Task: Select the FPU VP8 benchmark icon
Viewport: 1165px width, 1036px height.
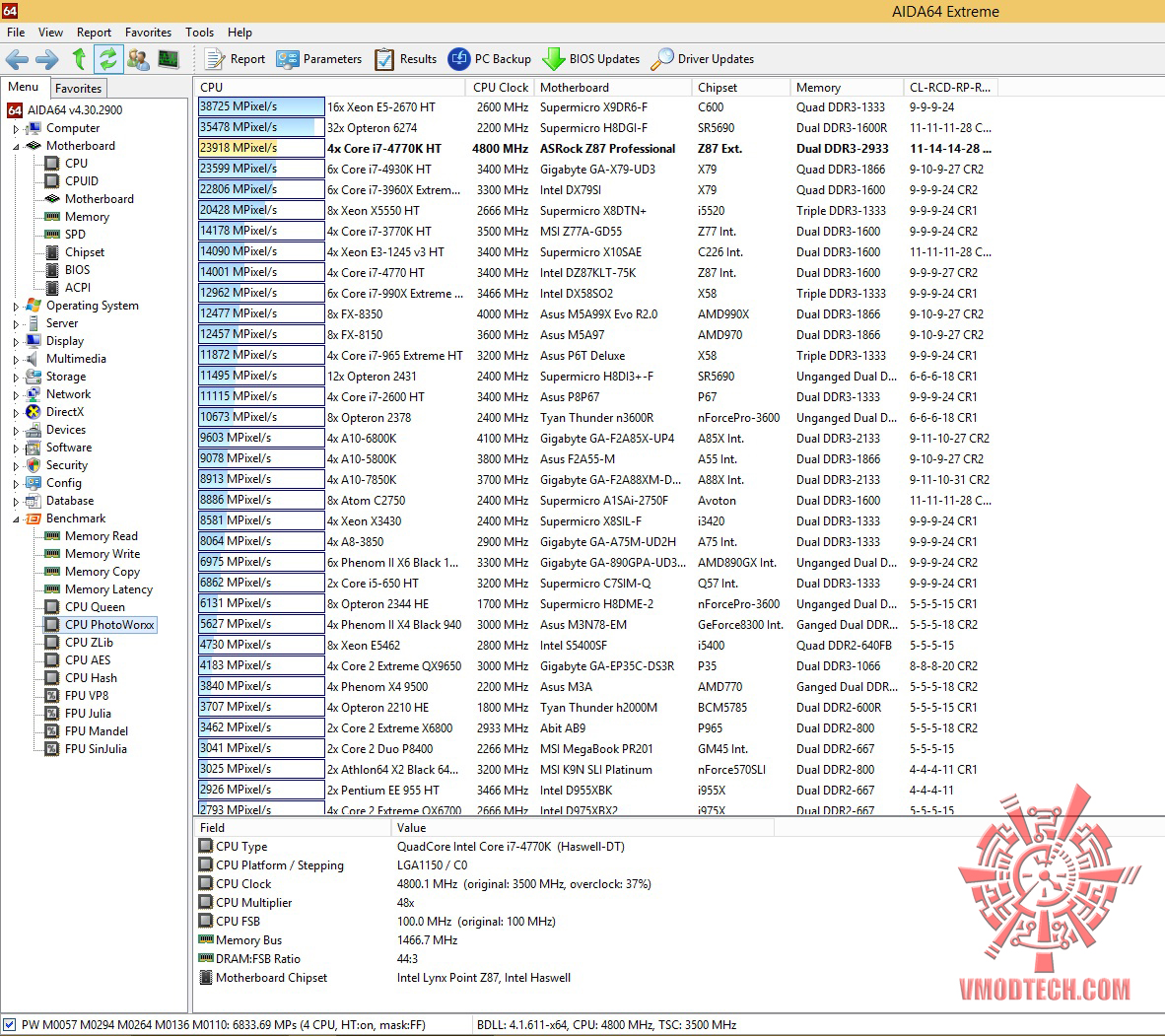Action: [52, 696]
